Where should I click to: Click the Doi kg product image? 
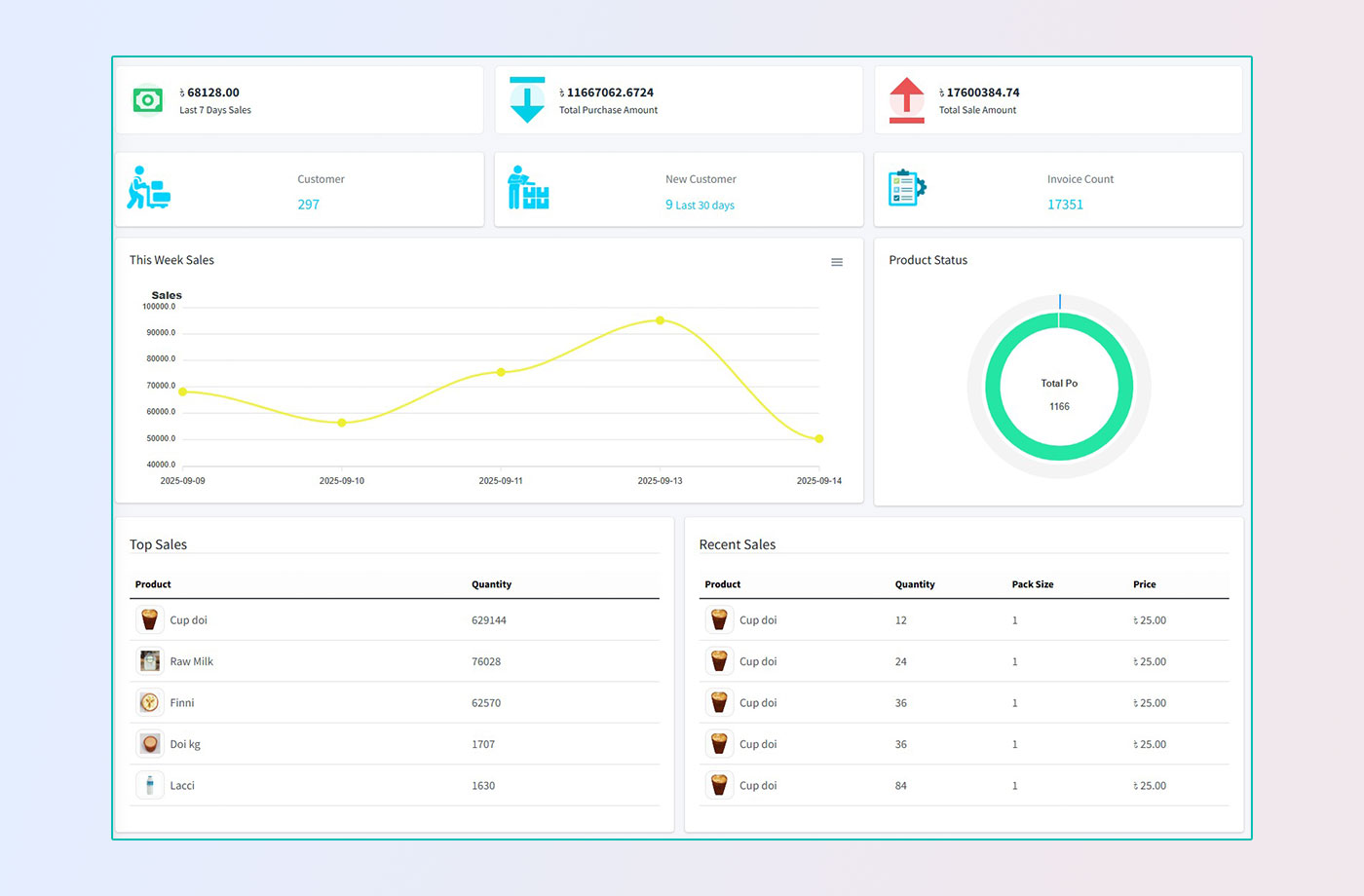150,744
